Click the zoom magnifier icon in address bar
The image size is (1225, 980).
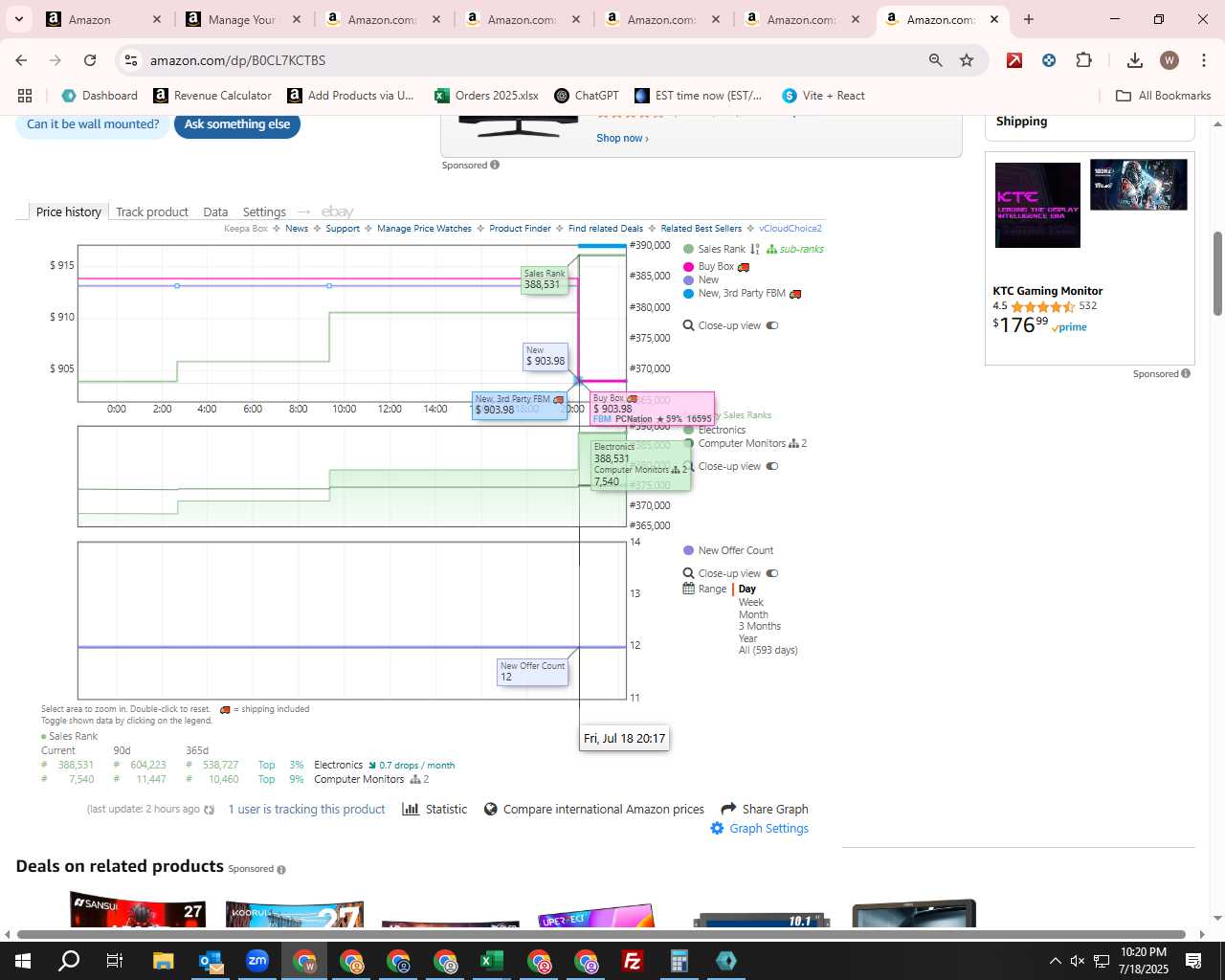tap(935, 60)
